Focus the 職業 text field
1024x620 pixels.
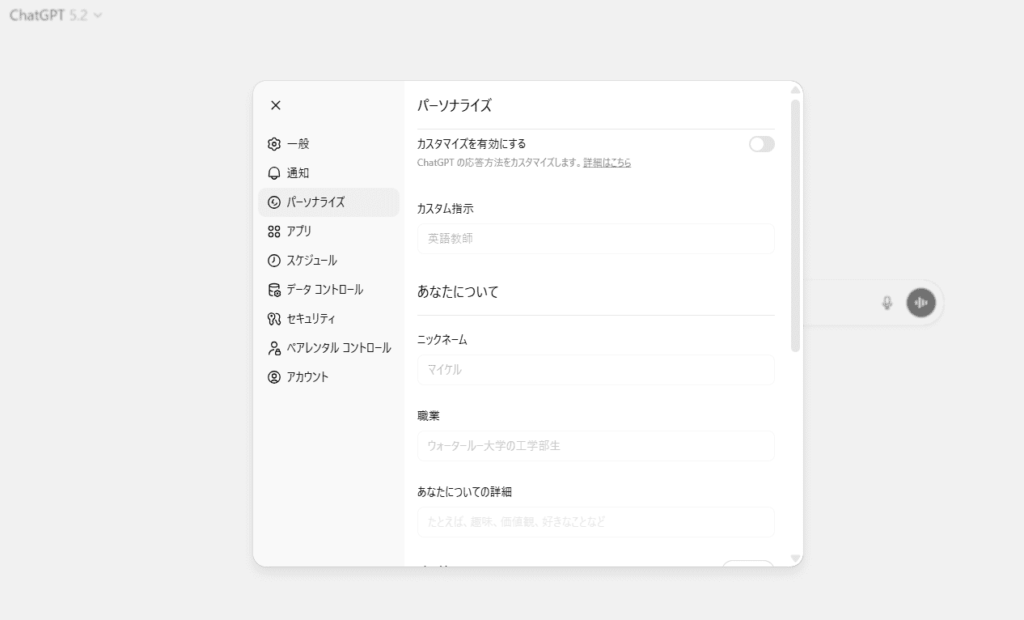click(595, 446)
